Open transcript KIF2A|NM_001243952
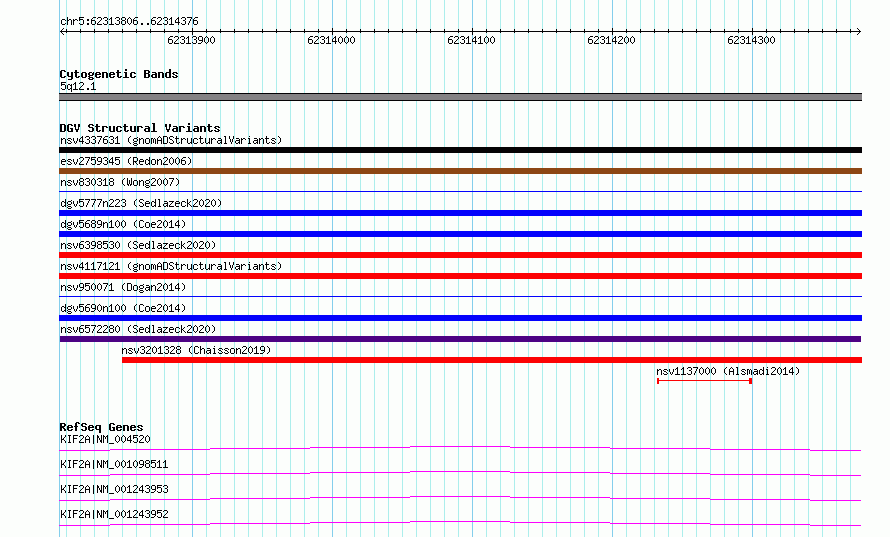This screenshot has height=537, width=890. (114, 514)
